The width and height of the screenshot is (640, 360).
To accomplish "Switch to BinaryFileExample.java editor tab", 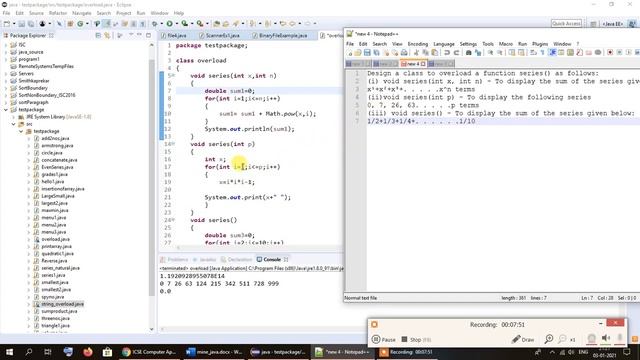I will pos(280,36).
